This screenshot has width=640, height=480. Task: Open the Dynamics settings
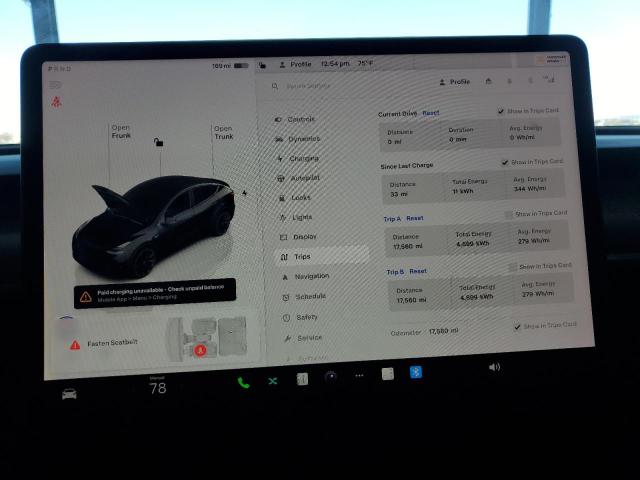click(x=298, y=139)
